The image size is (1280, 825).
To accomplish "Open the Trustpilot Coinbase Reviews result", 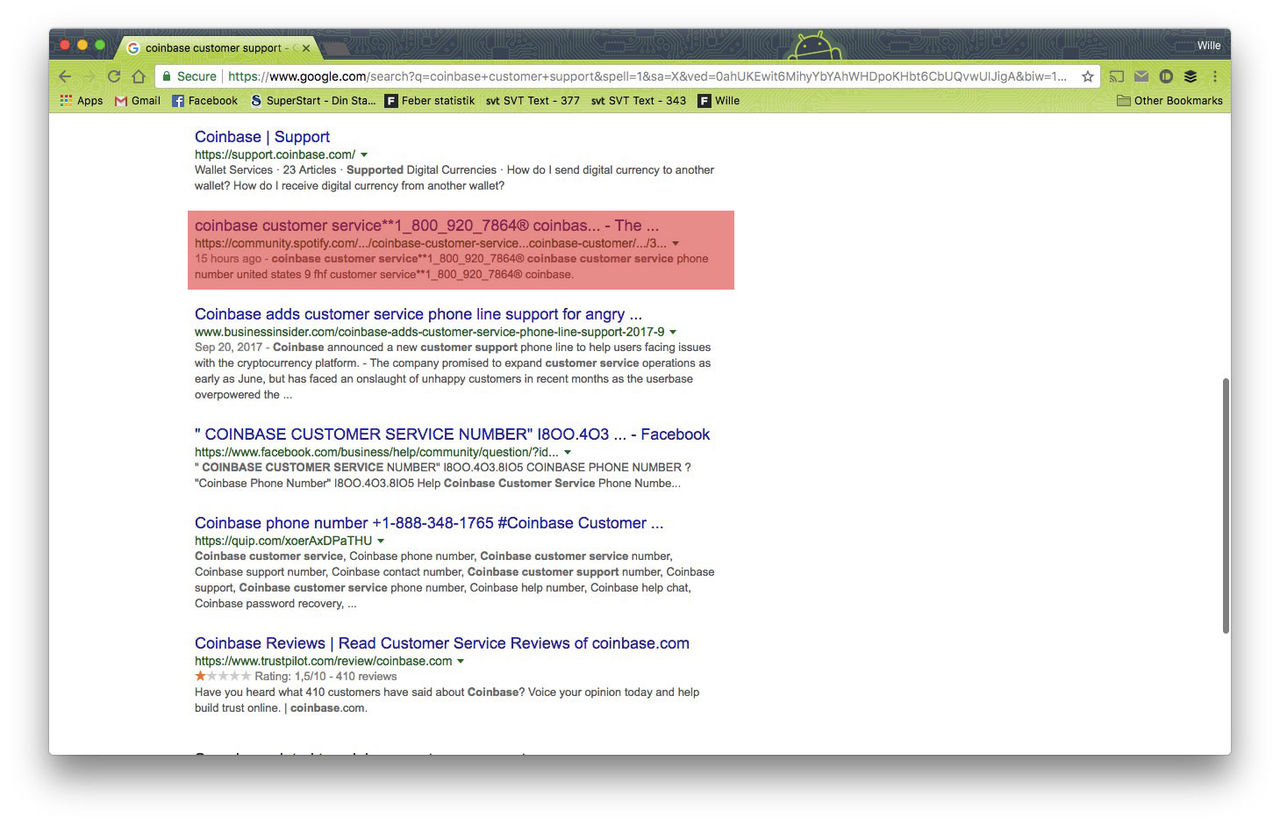I will [x=442, y=643].
